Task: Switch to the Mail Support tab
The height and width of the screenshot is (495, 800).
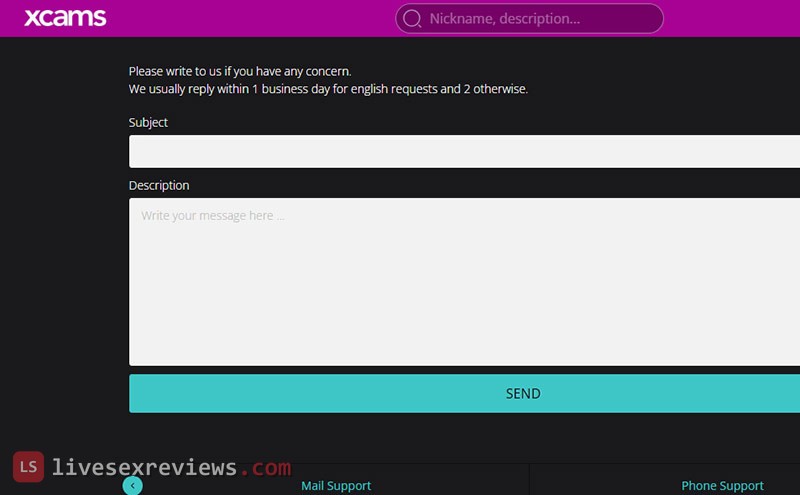Action: click(336, 485)
